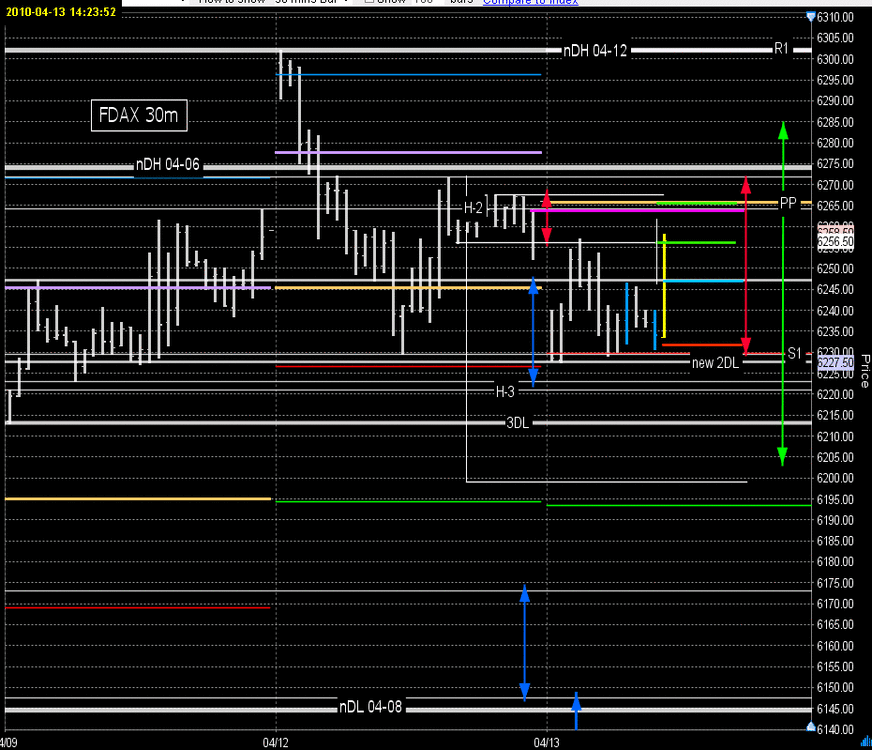
Task: Click the 6190.00 price axis value
Action: click(x=835, y=520)
